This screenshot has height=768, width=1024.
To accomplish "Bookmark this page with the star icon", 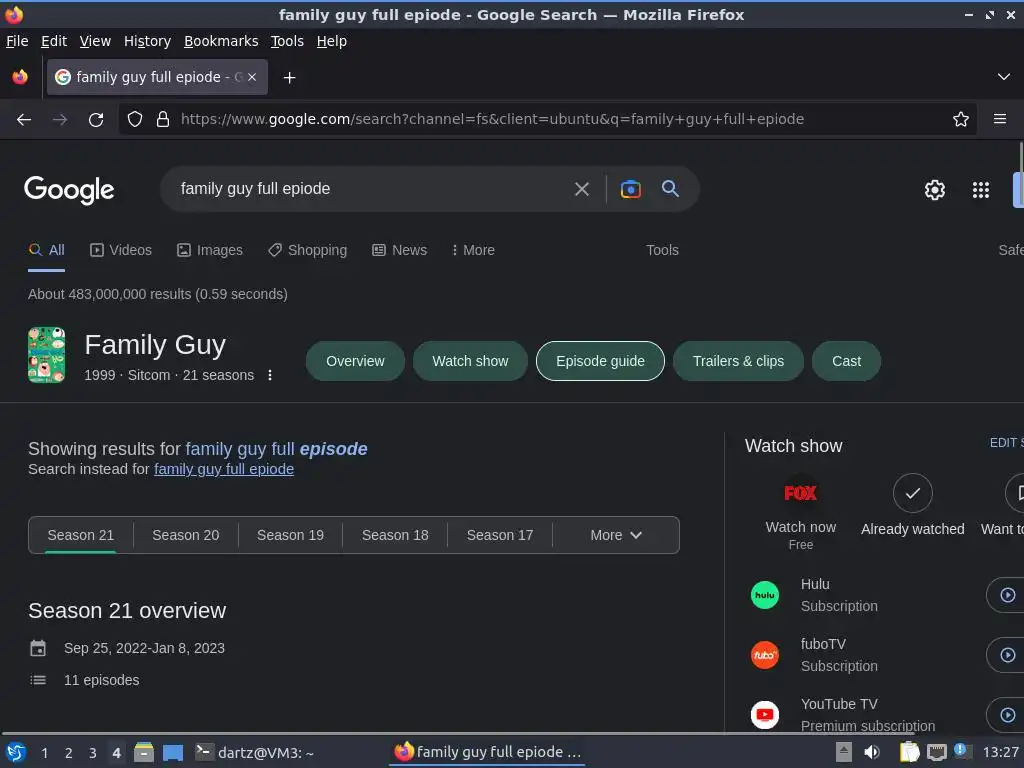I will tap(960, 119).
